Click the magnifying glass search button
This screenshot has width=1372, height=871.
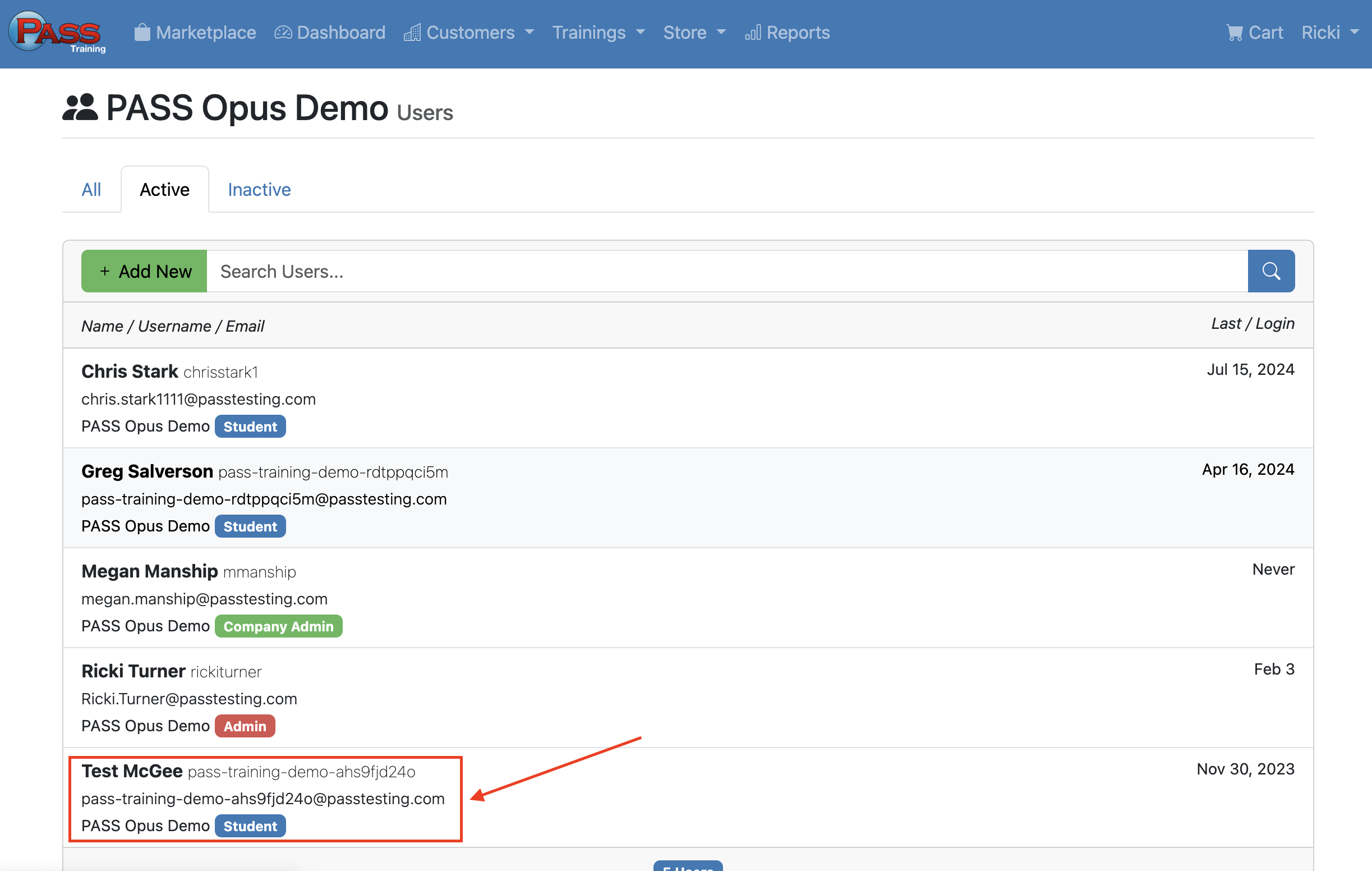click(1270, 271)
